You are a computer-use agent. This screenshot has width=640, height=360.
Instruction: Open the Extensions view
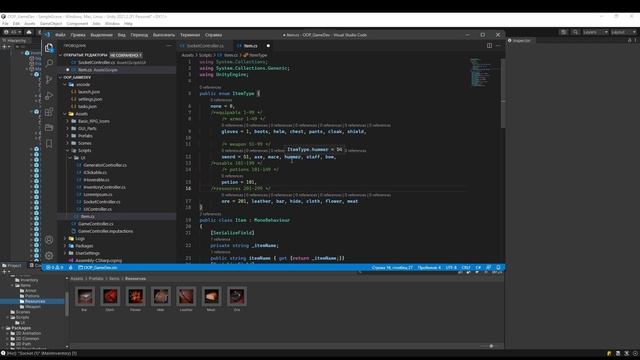click(49, 112)
